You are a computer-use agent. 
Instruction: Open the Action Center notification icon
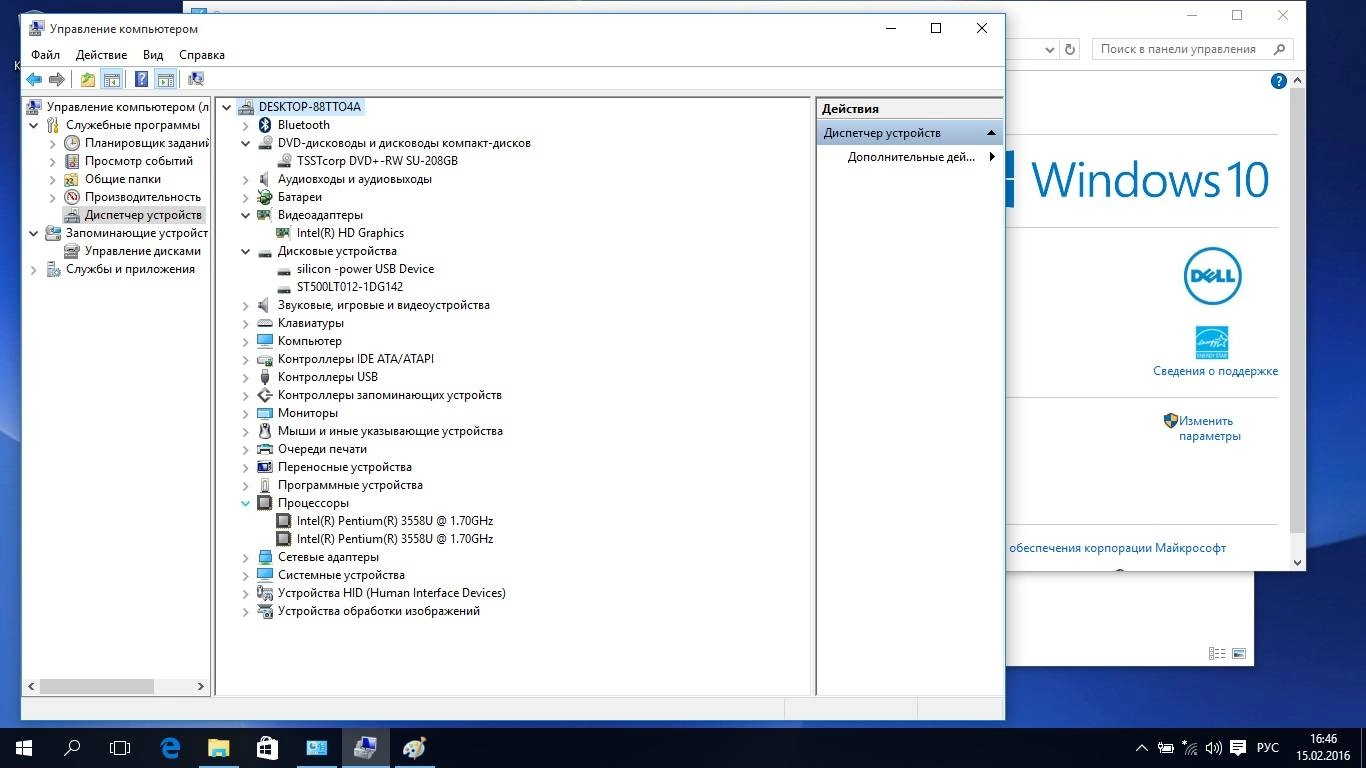(x=1238, y=748)
